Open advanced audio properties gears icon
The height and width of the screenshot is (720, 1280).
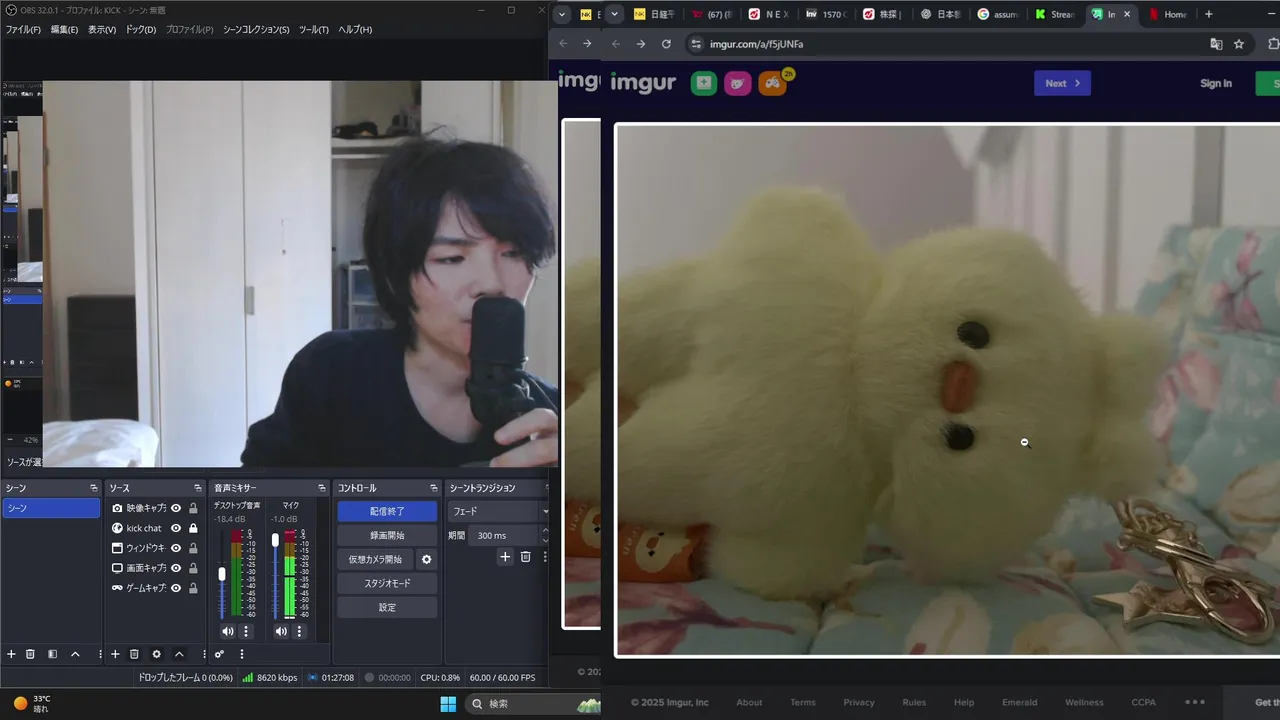219,654
